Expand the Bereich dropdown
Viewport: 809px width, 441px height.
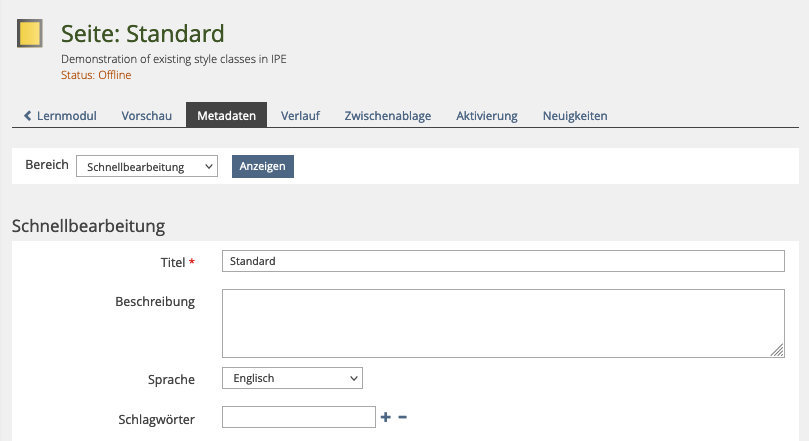tap(147, 167)
